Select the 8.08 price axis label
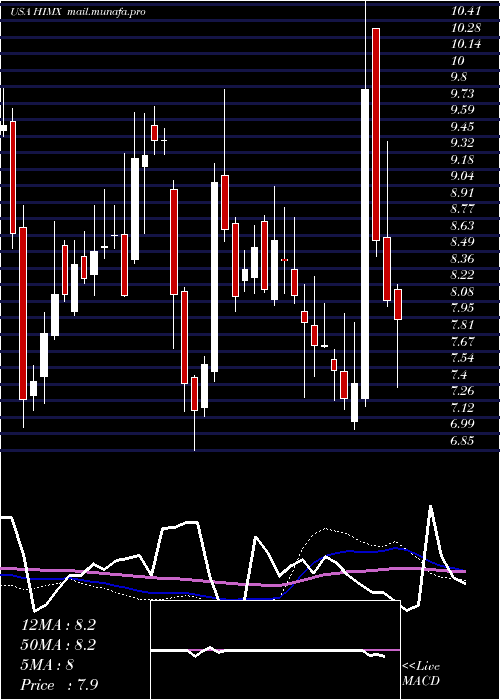Image resolution: width=500 pixels, height=700 pixels. click(x=463, y=292)
